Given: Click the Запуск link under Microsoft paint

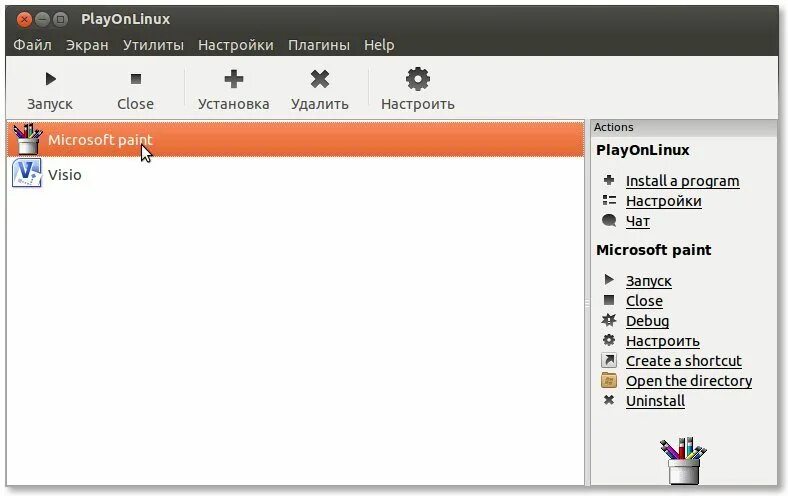Looking at the screenshot, I should click(648, 281).
